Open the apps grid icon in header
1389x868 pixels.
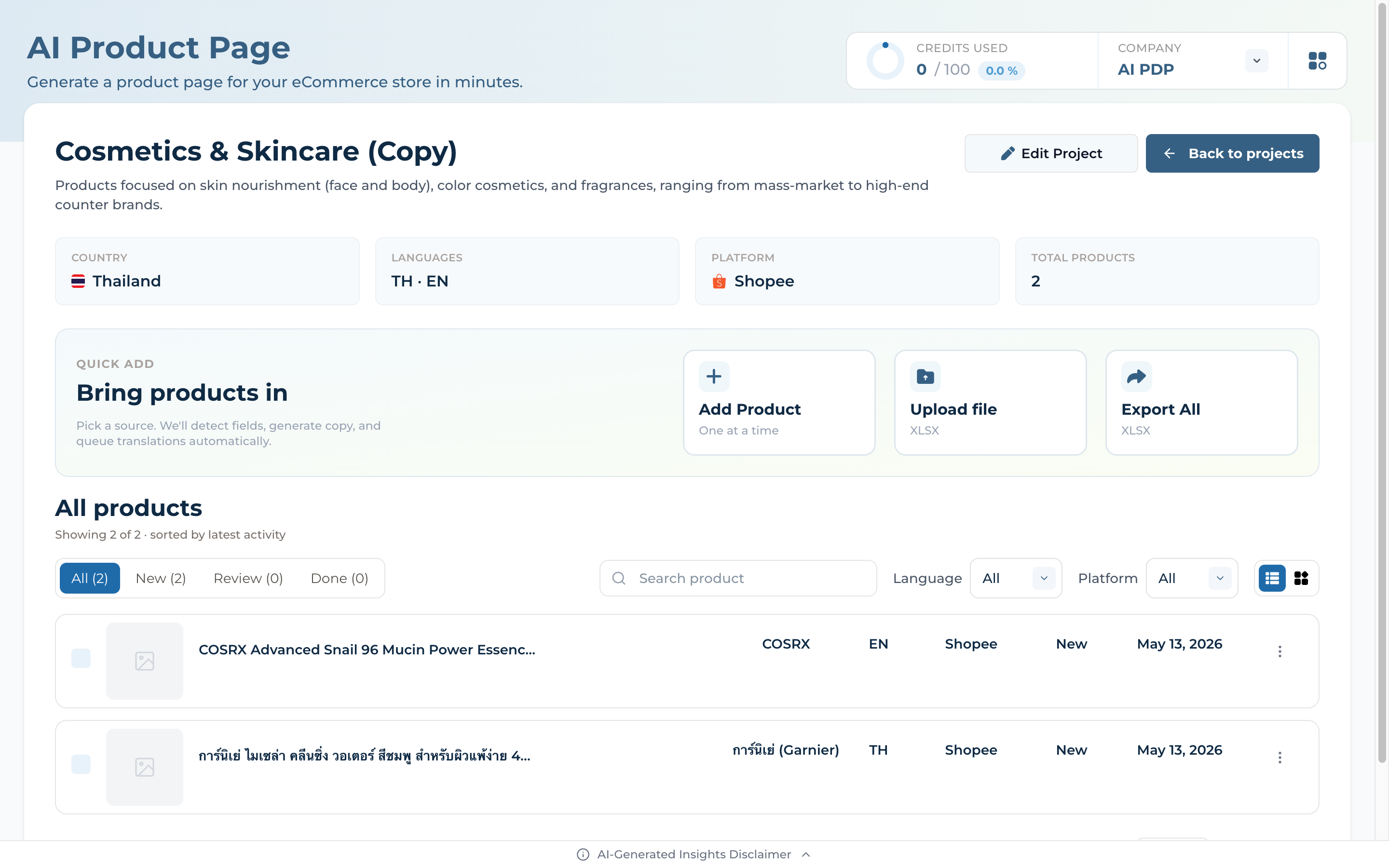click(1317, 61)
